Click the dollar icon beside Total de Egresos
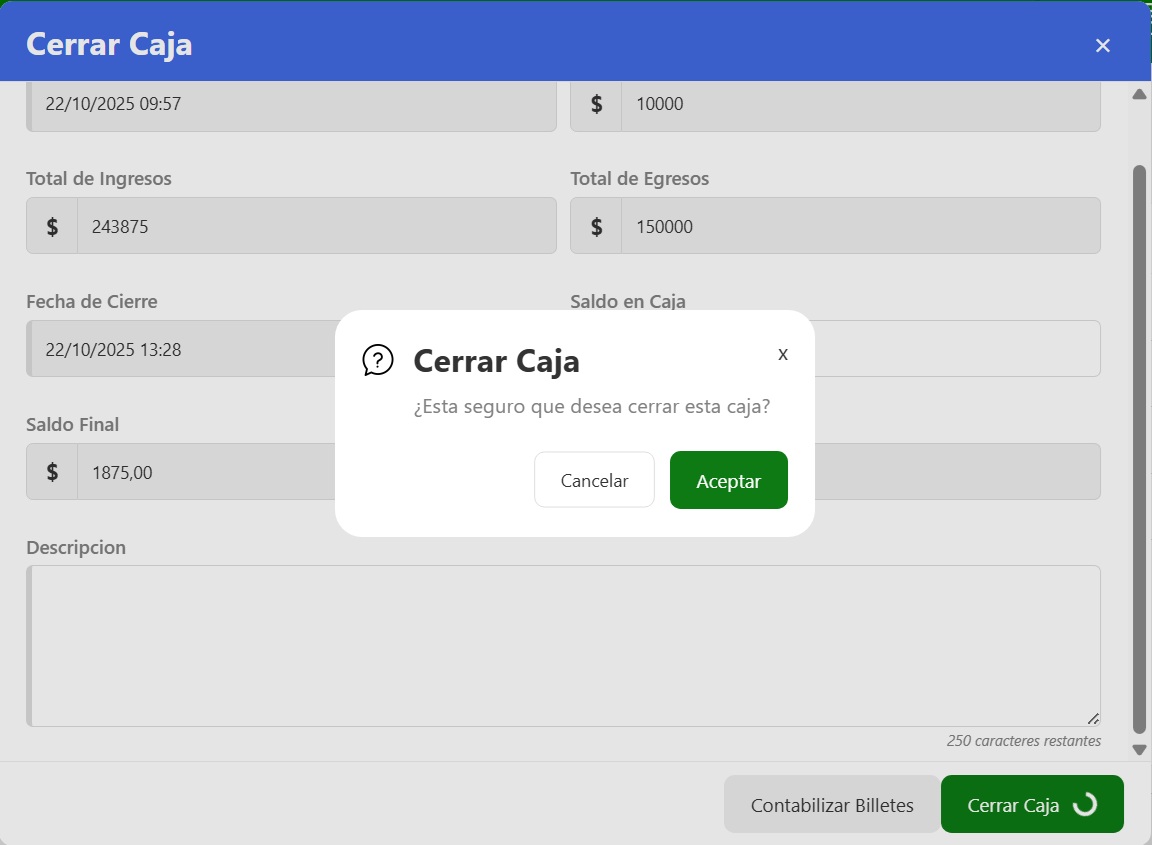Image resolution: width=1152 pixels, height=845 pixels. coord(596,226)
